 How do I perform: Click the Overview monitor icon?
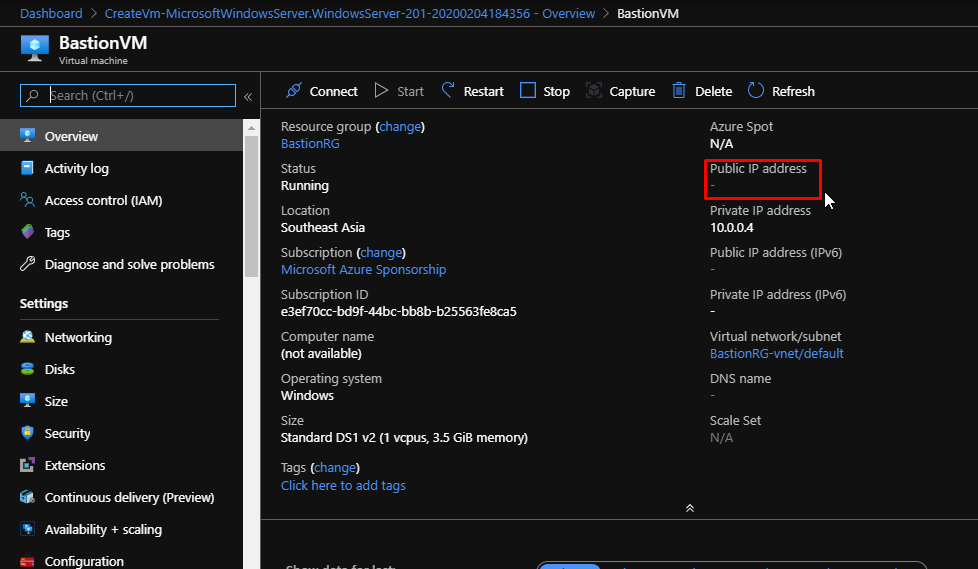[27, 135]
